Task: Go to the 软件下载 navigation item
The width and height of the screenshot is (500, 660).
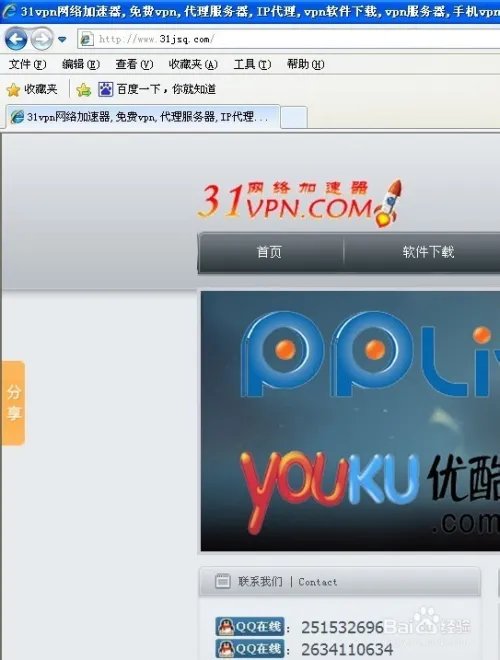Action: pyautogui.click(x=428, y=252)
